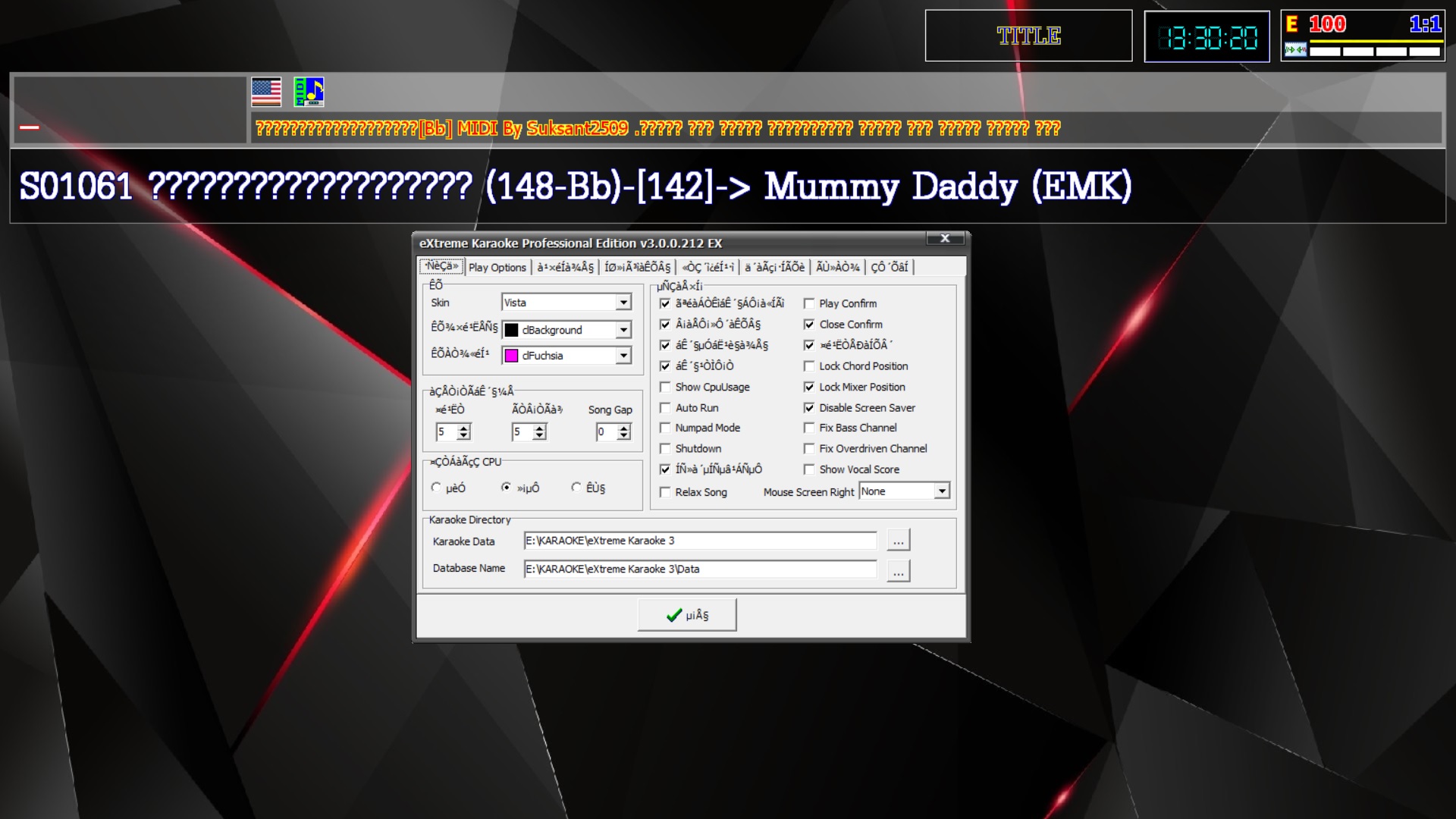Toggle Close Confirm checkbox
Screen dimensions: 1456x819
pyautogui.click(x=809, y=325)
